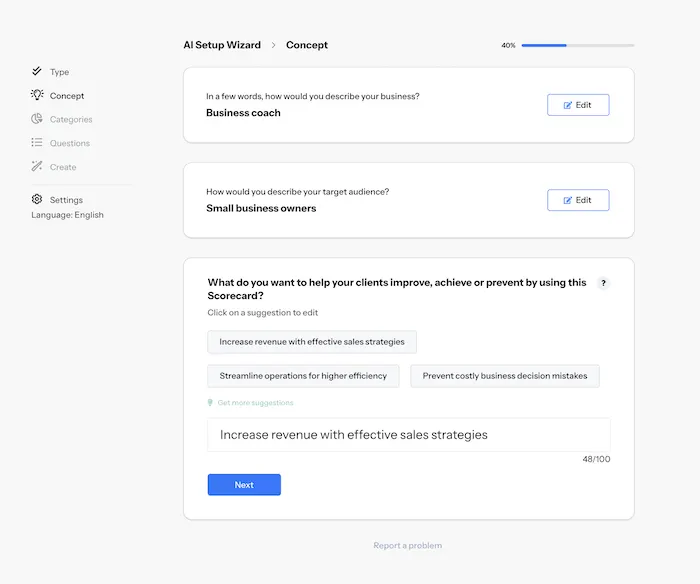Screen dimensions: 700x584
Task: Click the Questions list icon
Action: (x=37, y=143)
